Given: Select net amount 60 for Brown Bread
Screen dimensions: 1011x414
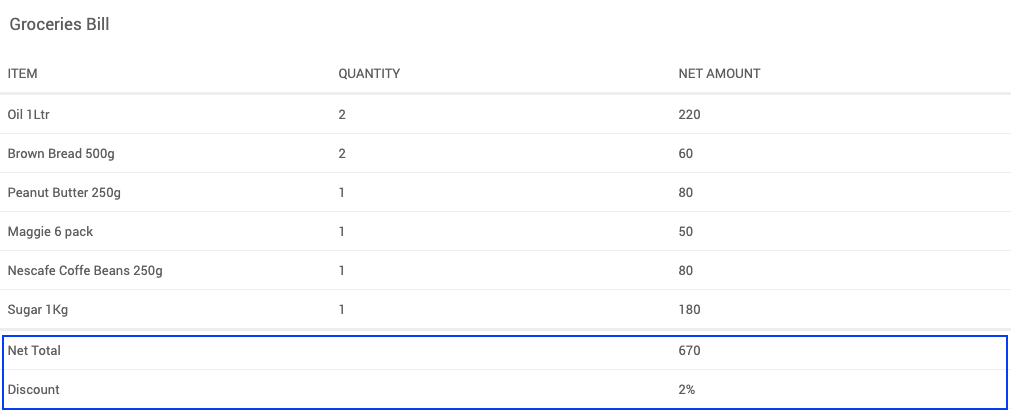Looking at the screenshot, I should pyautogui.click(x=685, y=154).
